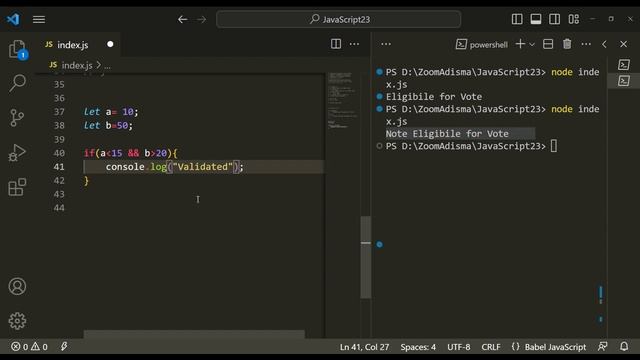Open the Customize Layout icon
640x360 pixels.
[x=573, y=19]
